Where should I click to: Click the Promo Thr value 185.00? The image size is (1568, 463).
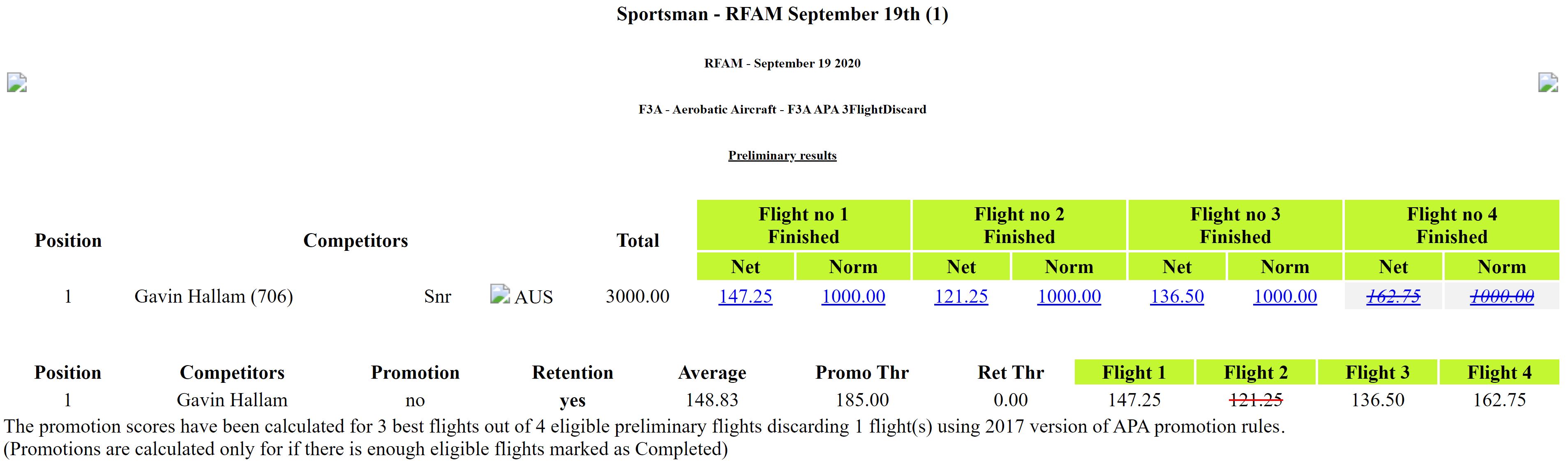pyautogui.click(x=862, y=400)
